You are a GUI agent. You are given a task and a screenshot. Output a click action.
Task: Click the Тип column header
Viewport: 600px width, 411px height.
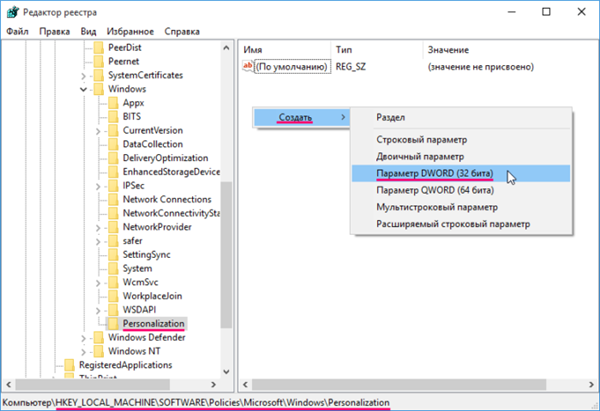pos(377,50)
